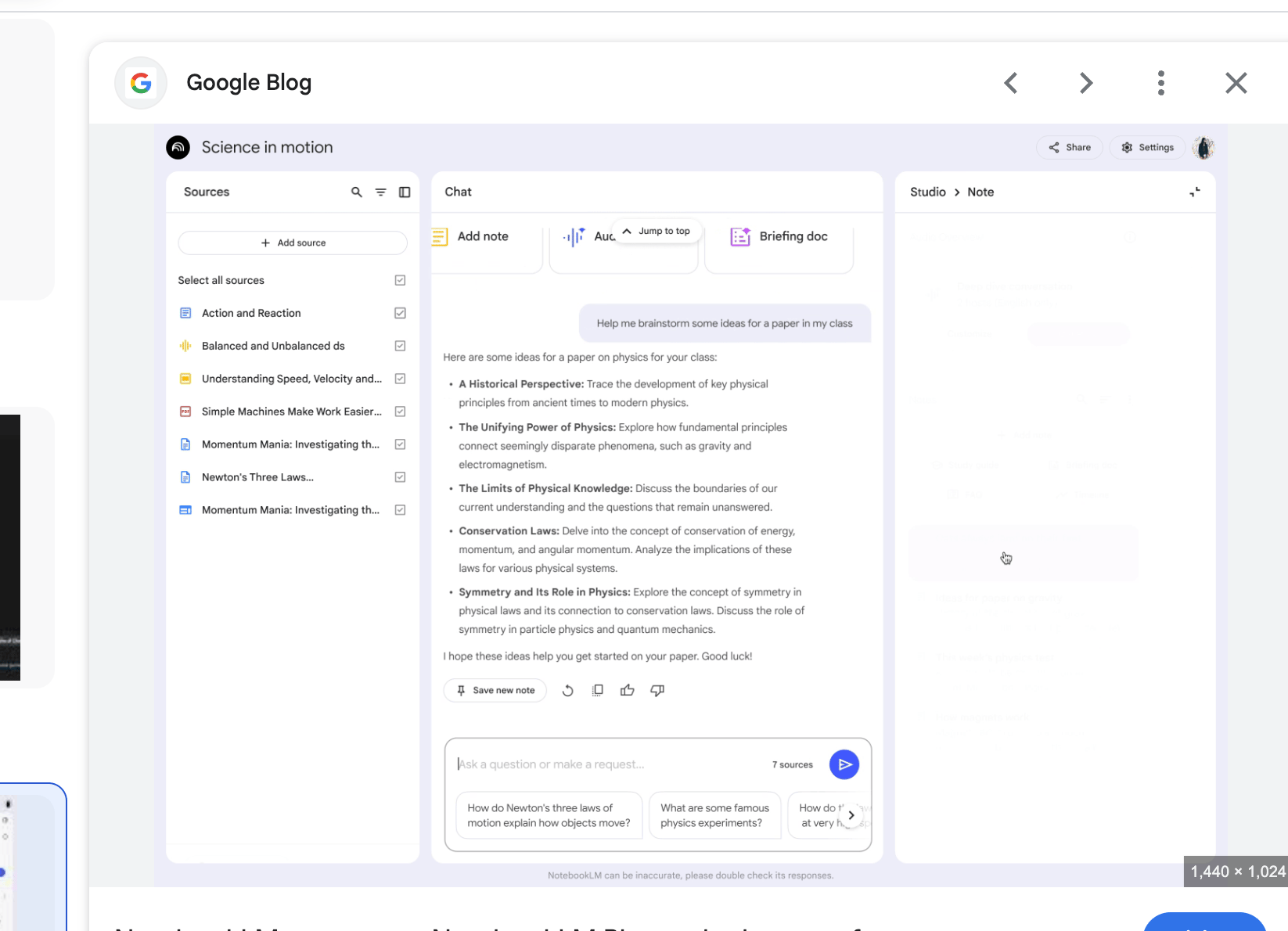The image size is (1288, 931).
Task: Open the three-dot more options menu
Action: 1160,83
